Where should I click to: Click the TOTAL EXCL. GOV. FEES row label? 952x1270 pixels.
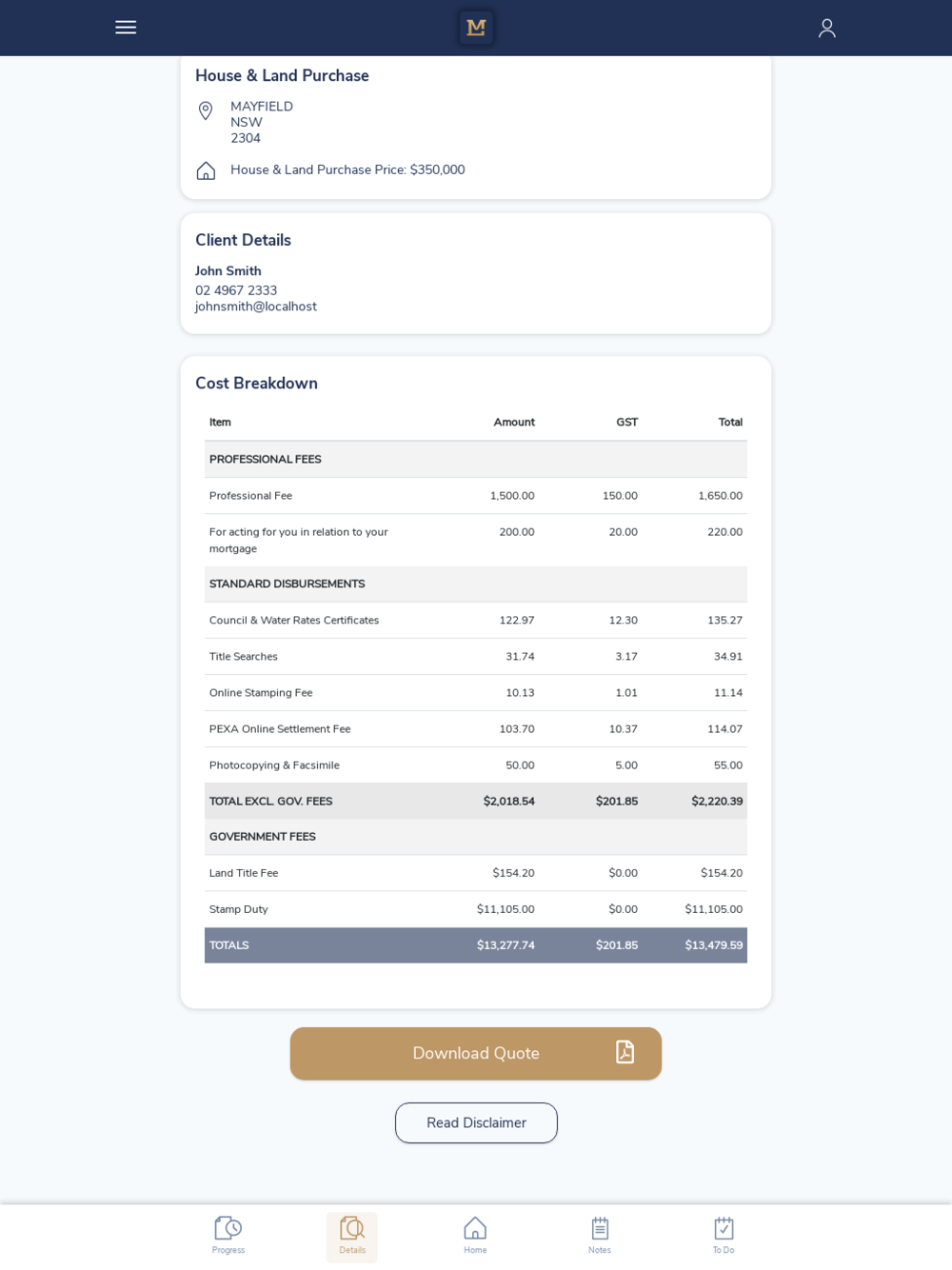pos(271,801)
